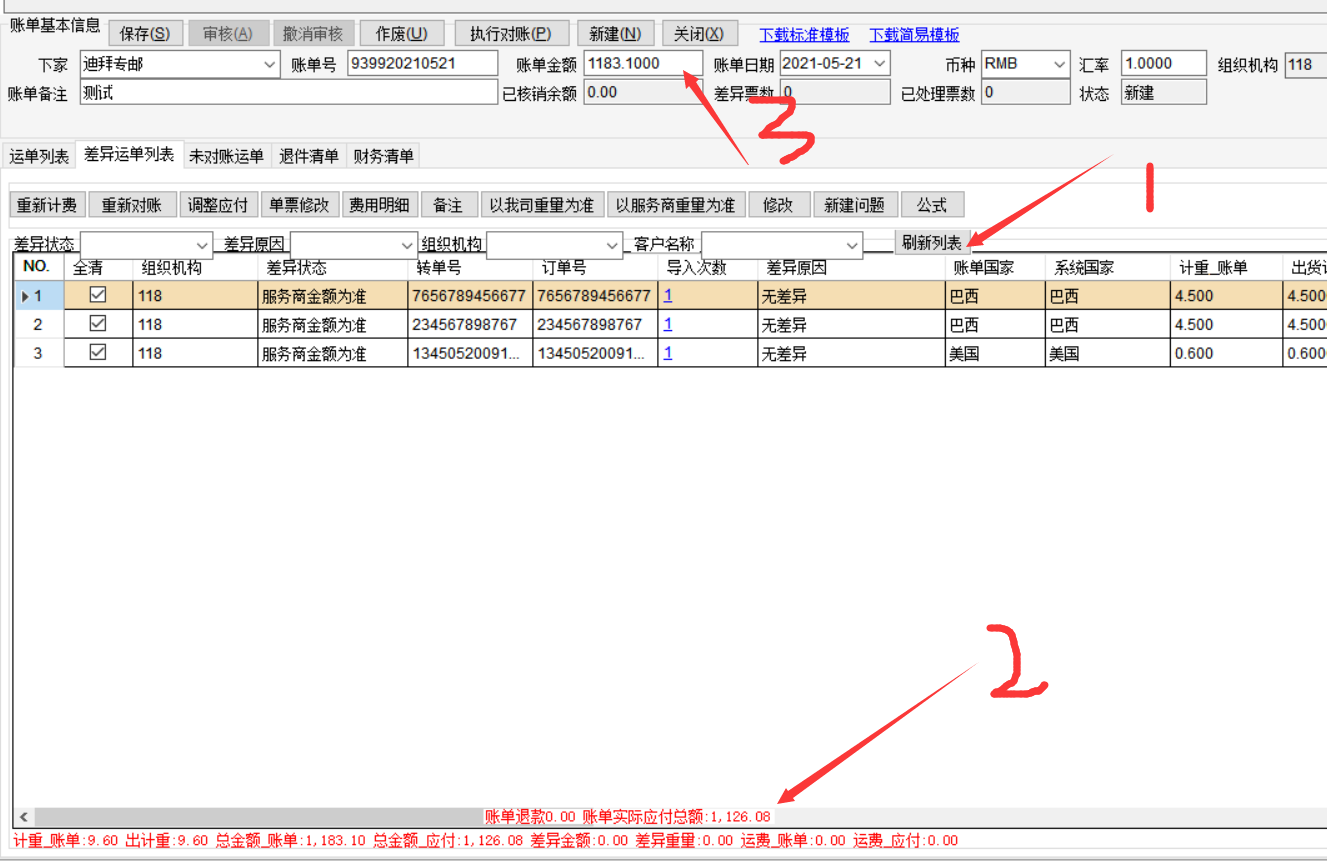
Task: Open the 下载简易模板 link
Action: (914, 34)
